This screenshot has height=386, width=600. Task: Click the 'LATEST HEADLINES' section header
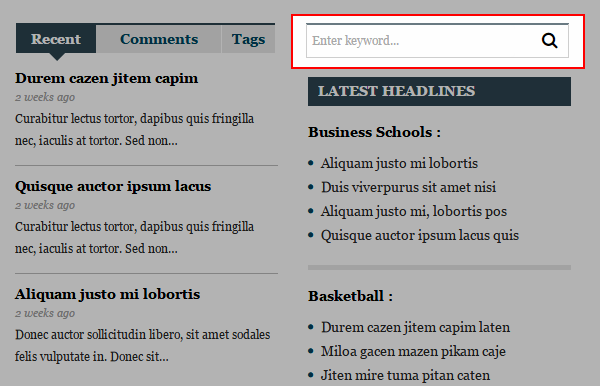[439, 91]
